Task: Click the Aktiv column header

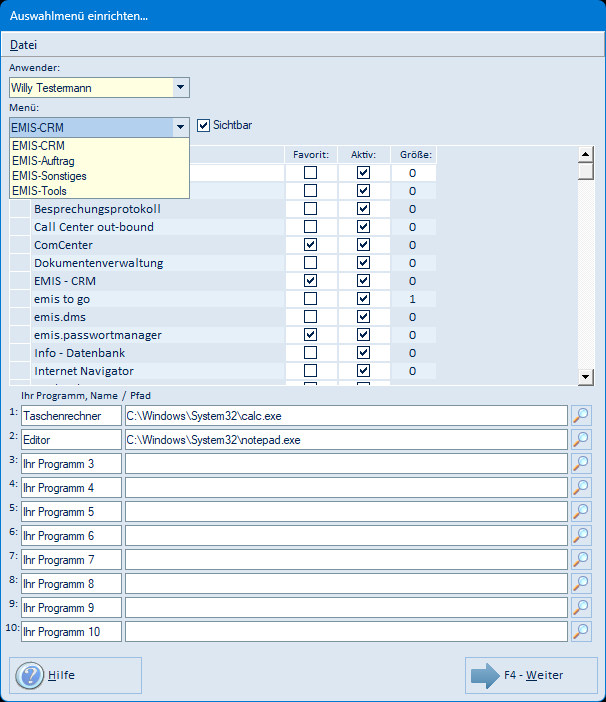Action: coord(363,154)
